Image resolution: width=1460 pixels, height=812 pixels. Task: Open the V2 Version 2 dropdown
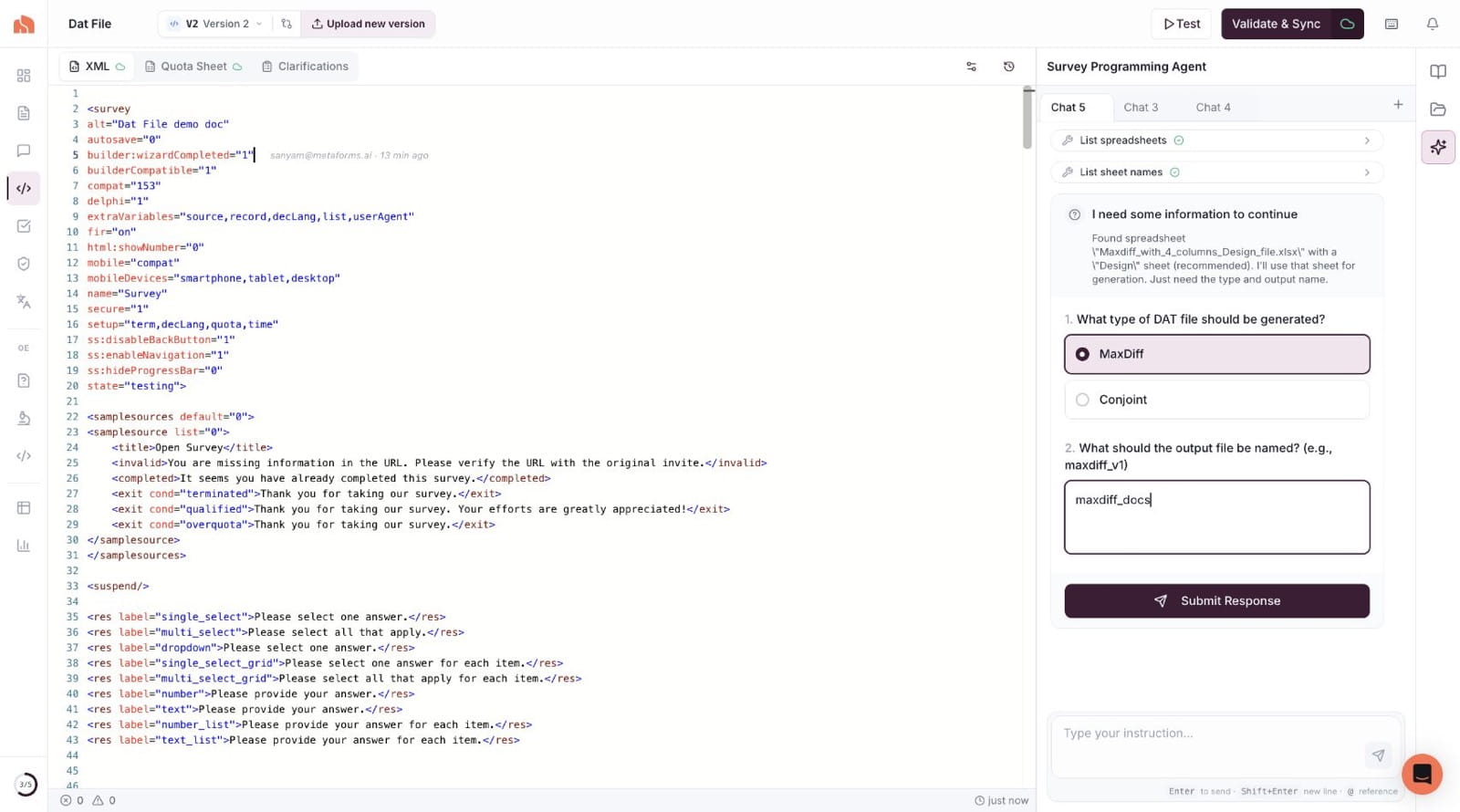click(216, 24)
